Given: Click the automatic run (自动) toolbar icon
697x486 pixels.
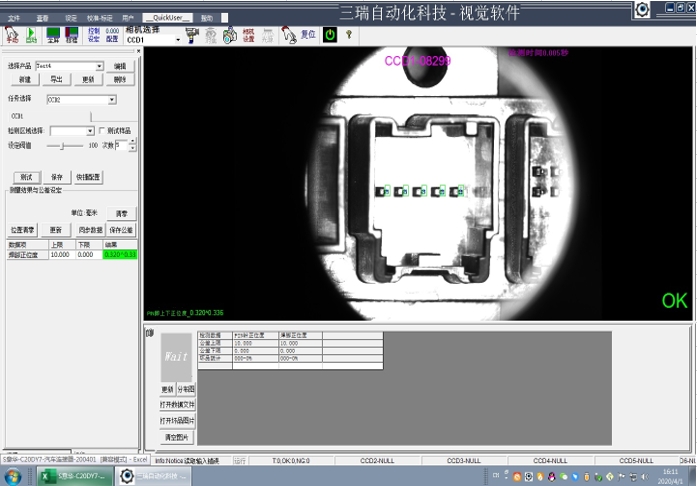Looking at the screenshot, I should coord(31,34).
